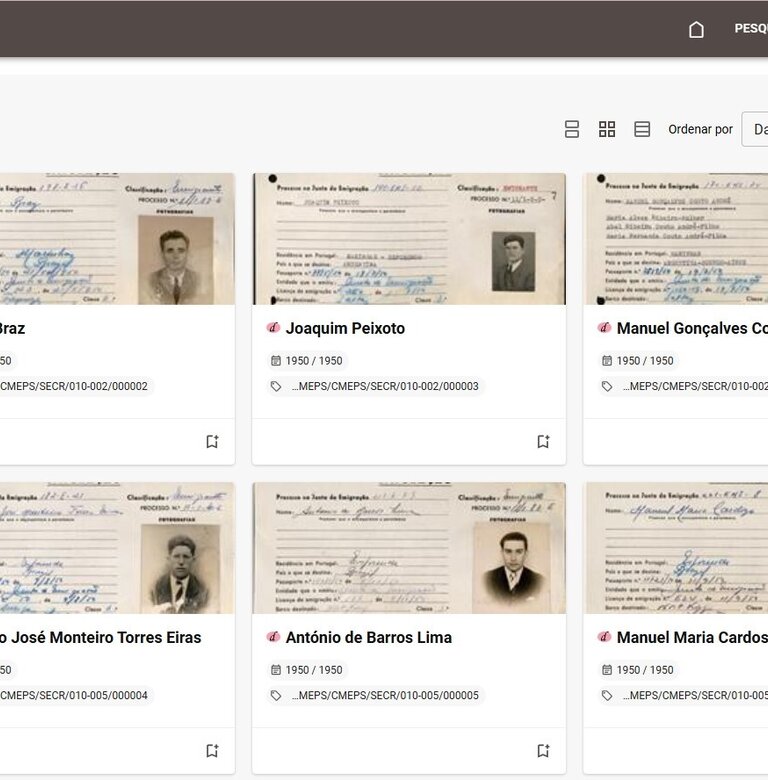The height and width of the screenshot is (780, 768).
Task: Open the PESQ menu item in header
Action: [750, 29]
